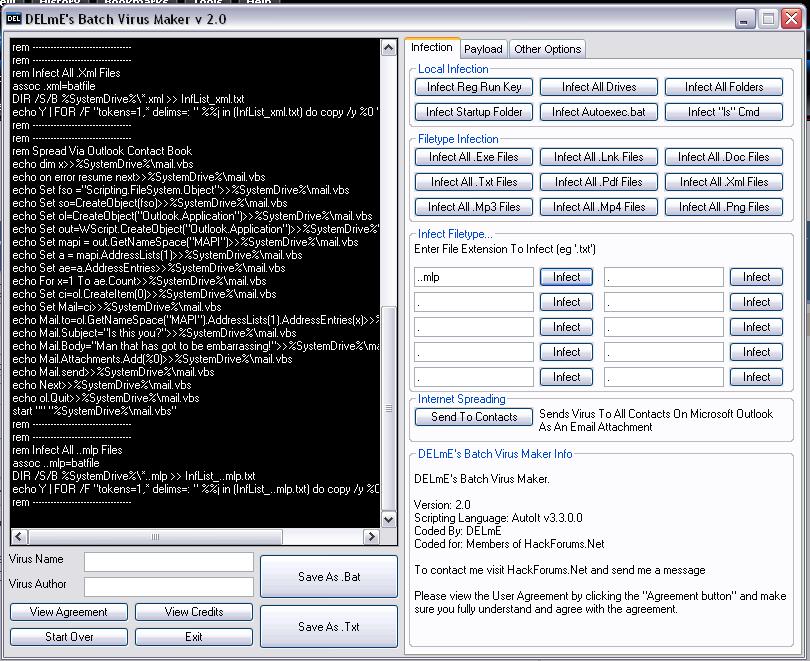Click the line "echo For x=1 To ae.Count"
This screenshot has width=810, height=661.
[139, 281]
